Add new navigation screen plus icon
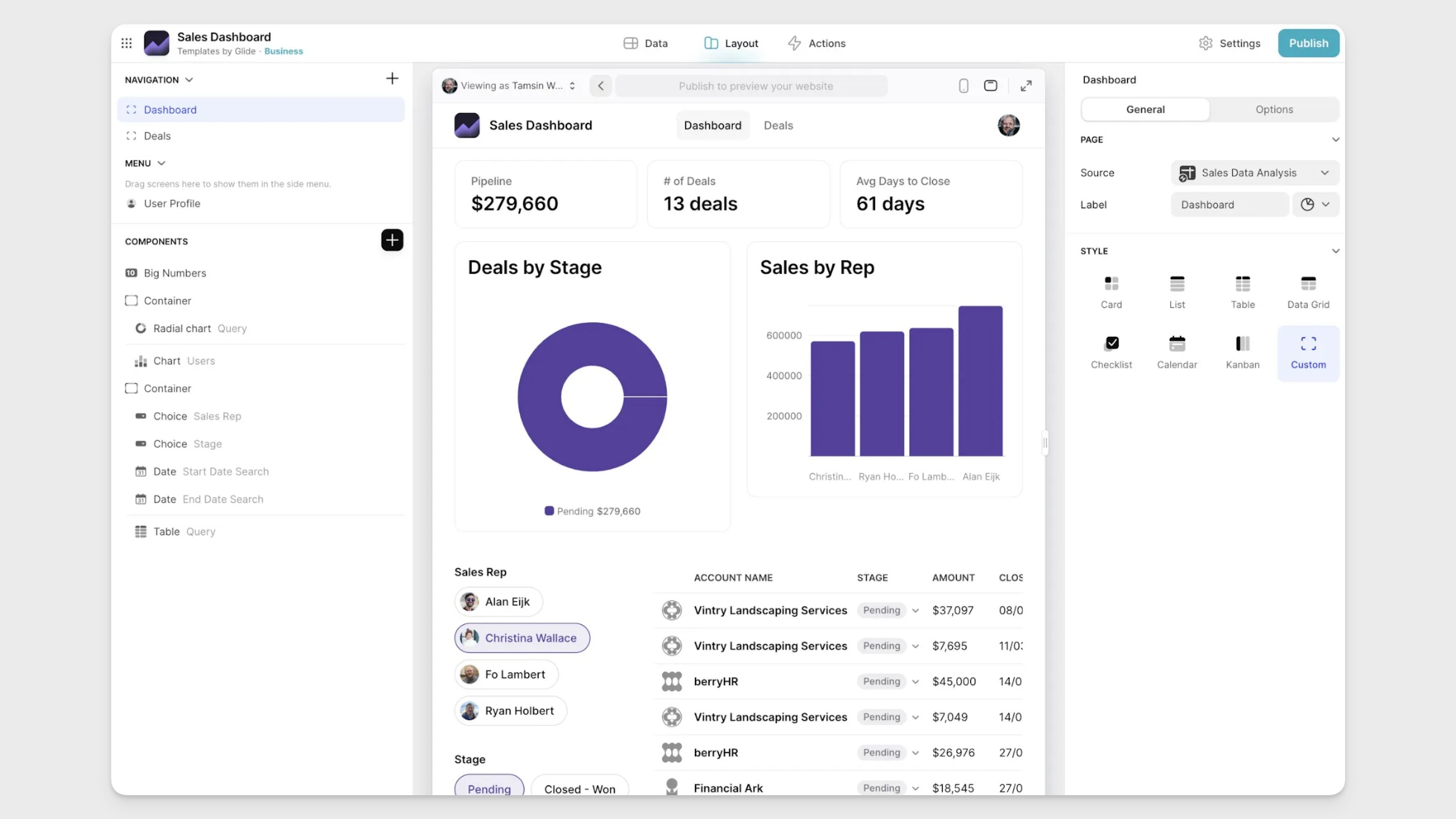The image size is (1456, 819). click(391, 79)
